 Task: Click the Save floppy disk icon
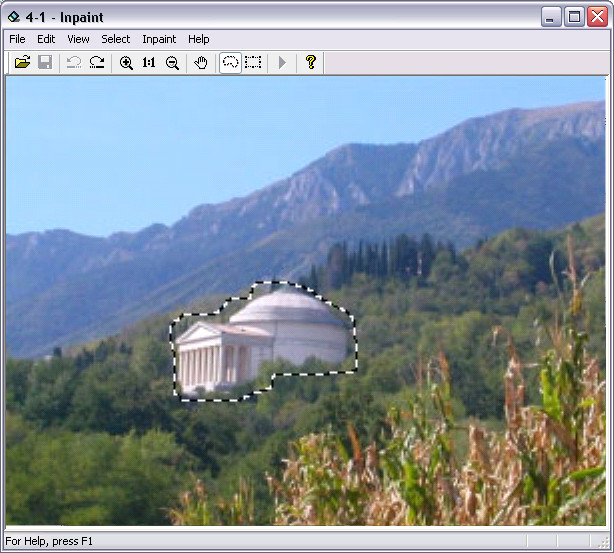[45, 62]
